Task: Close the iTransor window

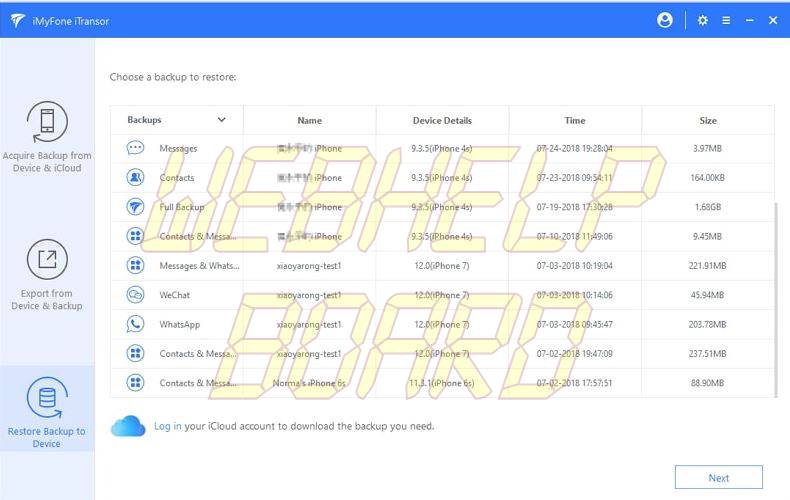Action: click(x=773, y=21)
